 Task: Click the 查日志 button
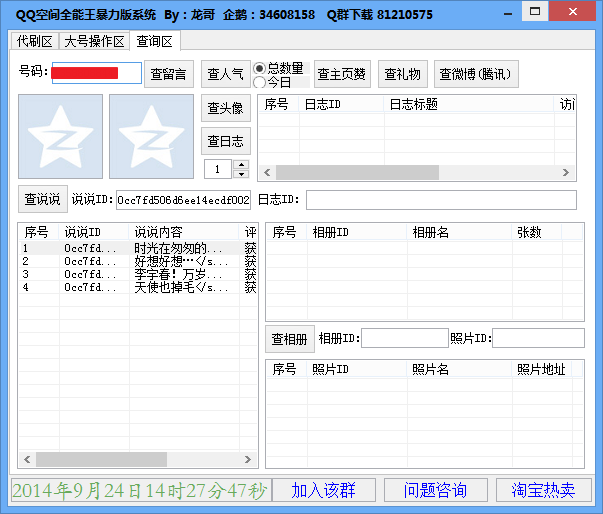pyautogui.click(x=226, y=141)
